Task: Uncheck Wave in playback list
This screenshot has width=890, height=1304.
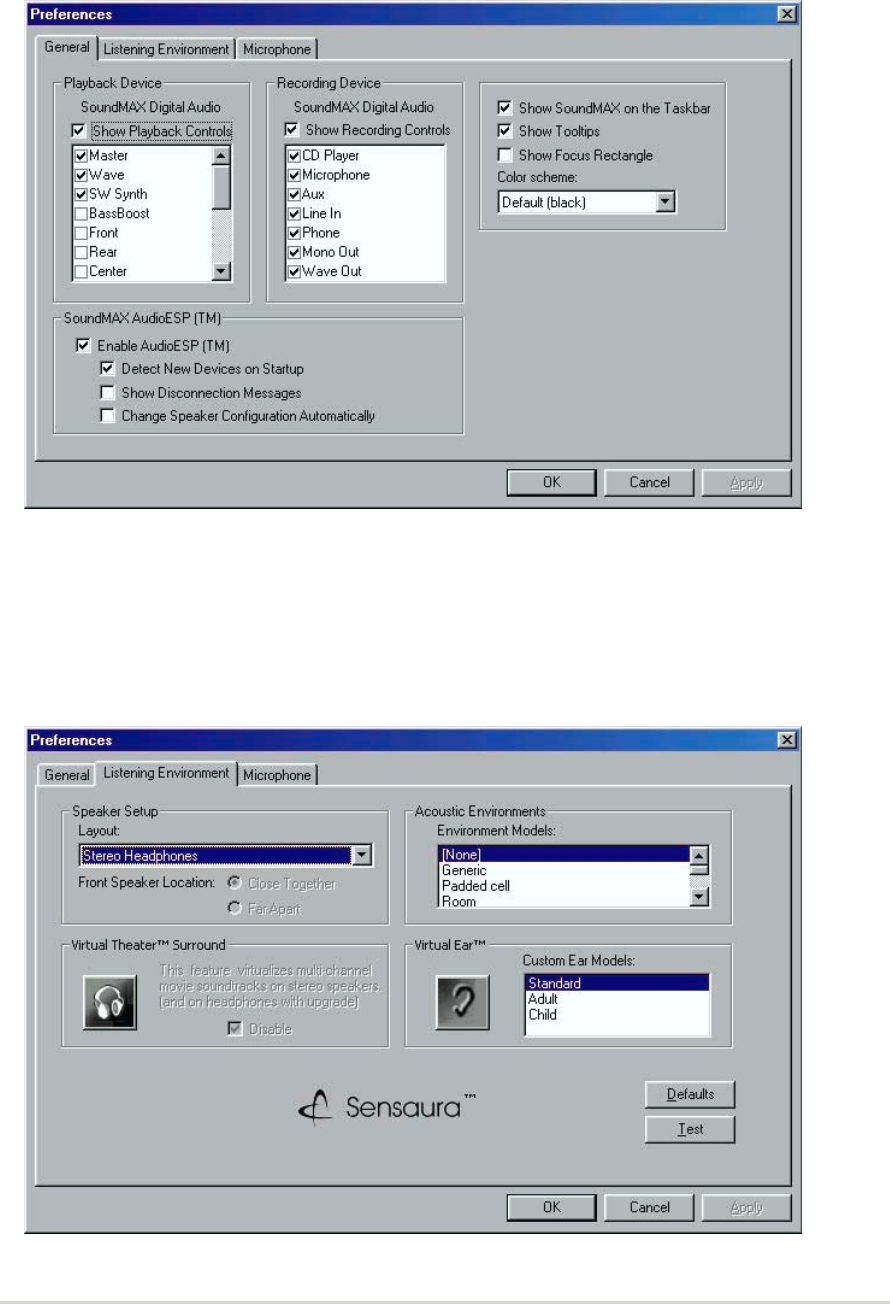Action: pos(79,175)
